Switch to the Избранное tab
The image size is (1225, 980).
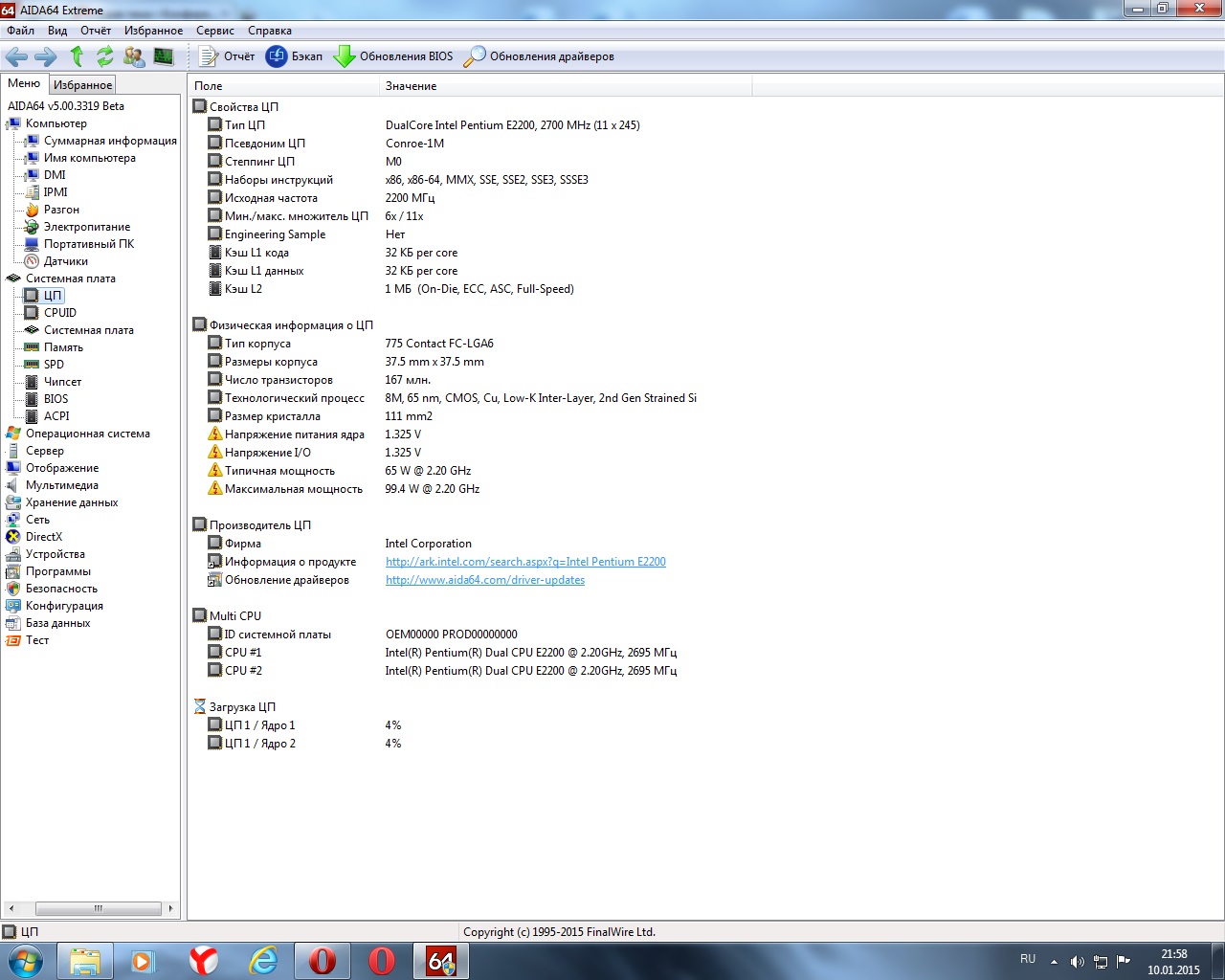(x=82, y=85)
